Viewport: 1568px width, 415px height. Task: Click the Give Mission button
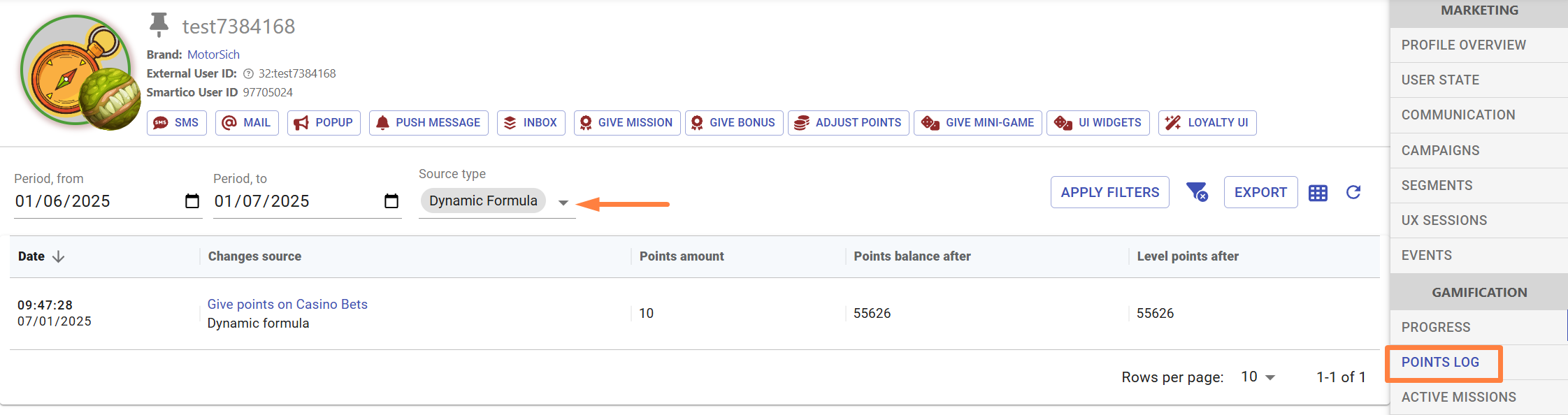tap(627, 122)
